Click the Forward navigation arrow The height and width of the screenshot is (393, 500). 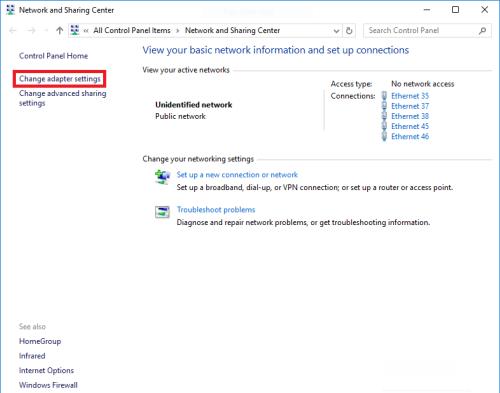point(32,31)
